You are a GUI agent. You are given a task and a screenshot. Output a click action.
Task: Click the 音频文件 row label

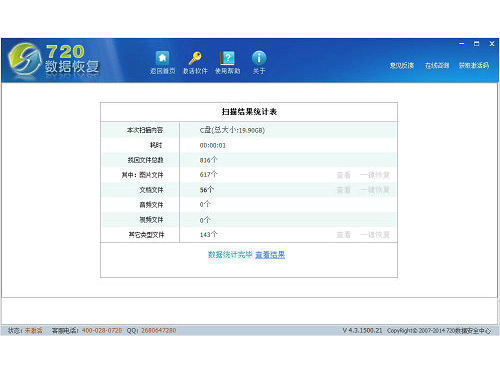click(x=151, y=205)
